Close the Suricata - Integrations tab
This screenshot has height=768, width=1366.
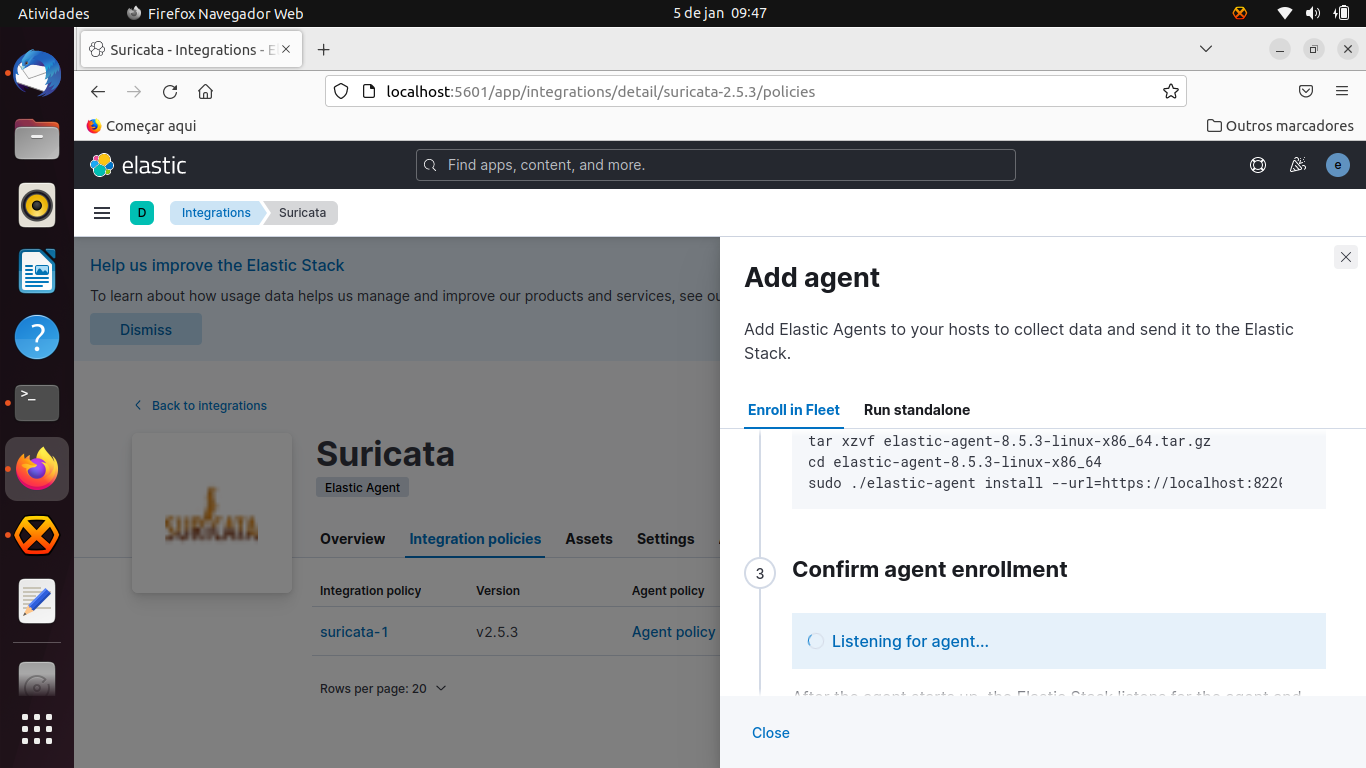click(x=287, y=49)
